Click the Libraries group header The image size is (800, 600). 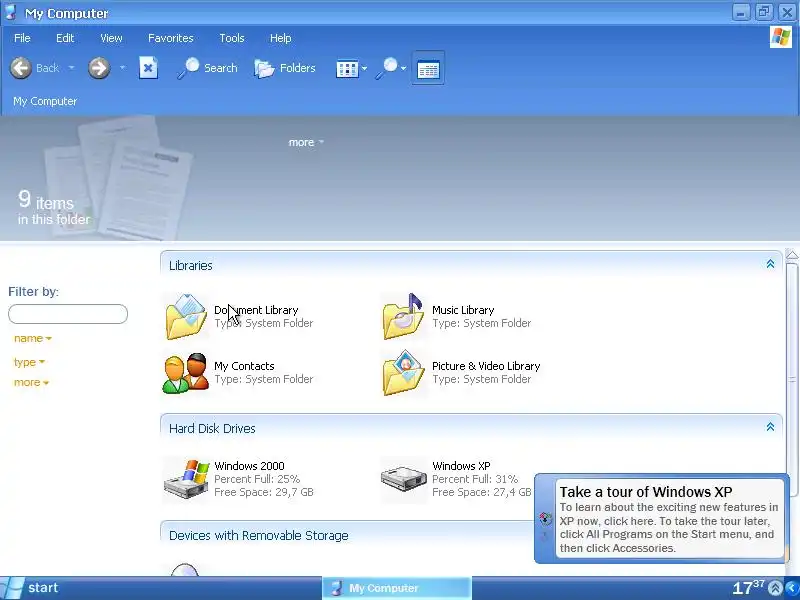(x=471, y=265)
